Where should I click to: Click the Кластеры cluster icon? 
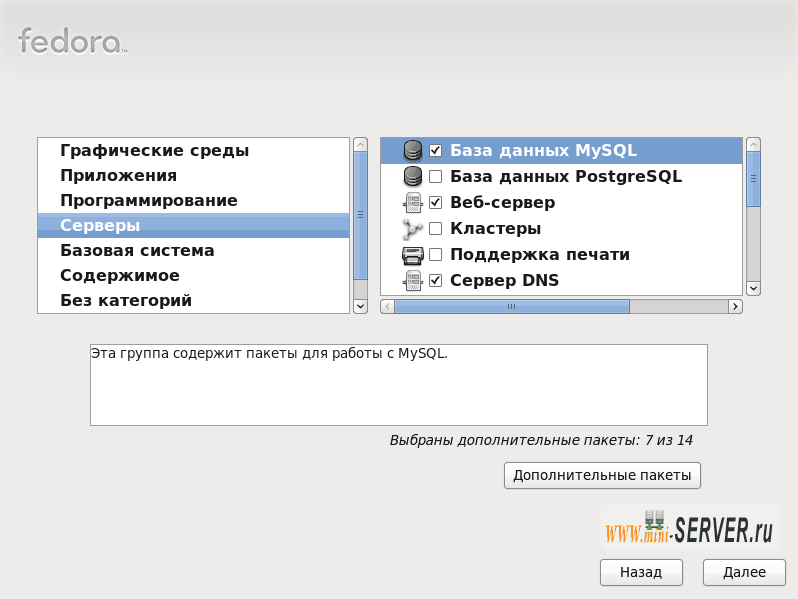pos(413,229)
